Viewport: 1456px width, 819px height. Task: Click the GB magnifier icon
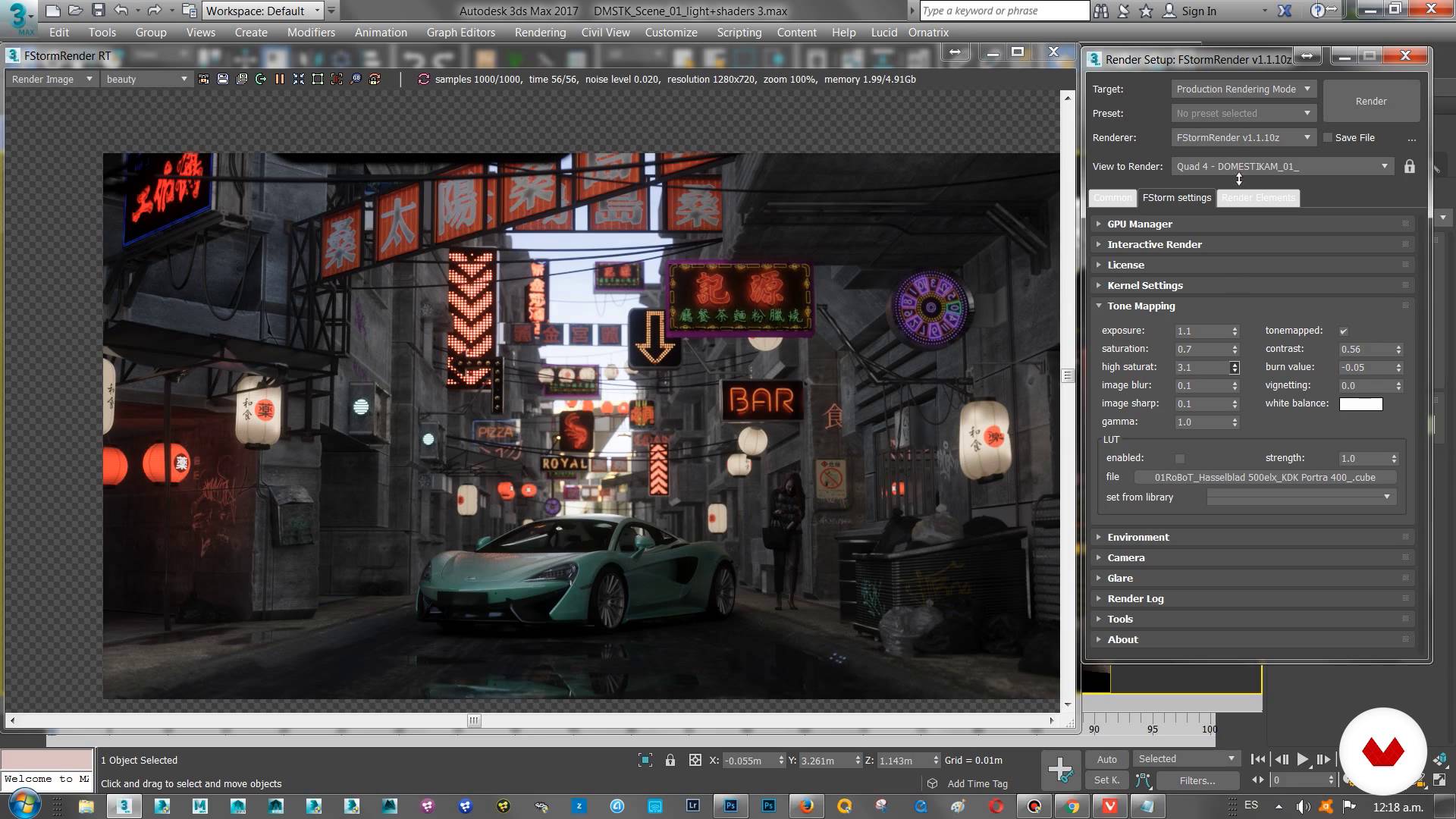click(x=356, y=79)
